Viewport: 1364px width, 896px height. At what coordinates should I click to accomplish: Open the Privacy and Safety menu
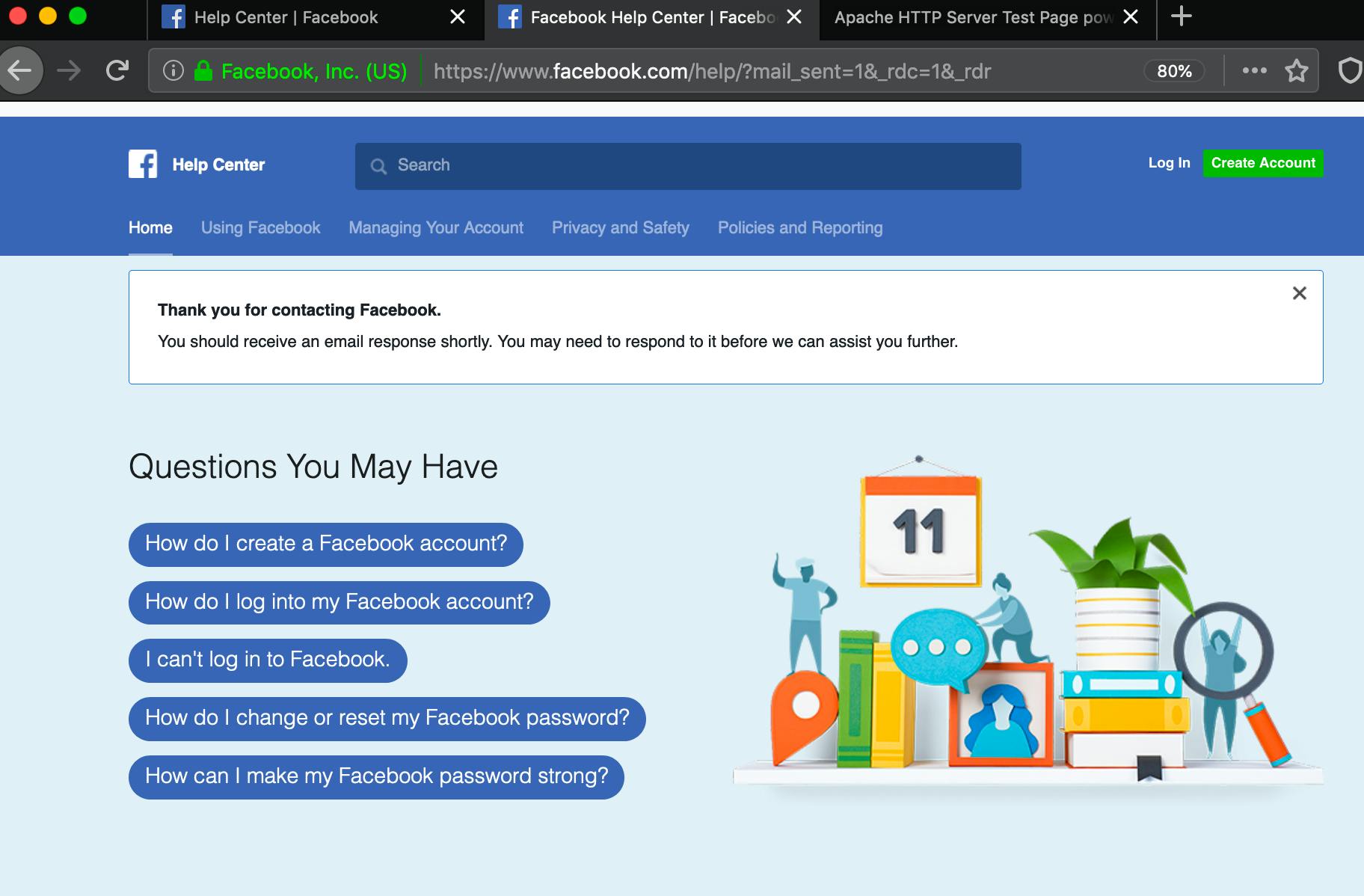[620, 228]
